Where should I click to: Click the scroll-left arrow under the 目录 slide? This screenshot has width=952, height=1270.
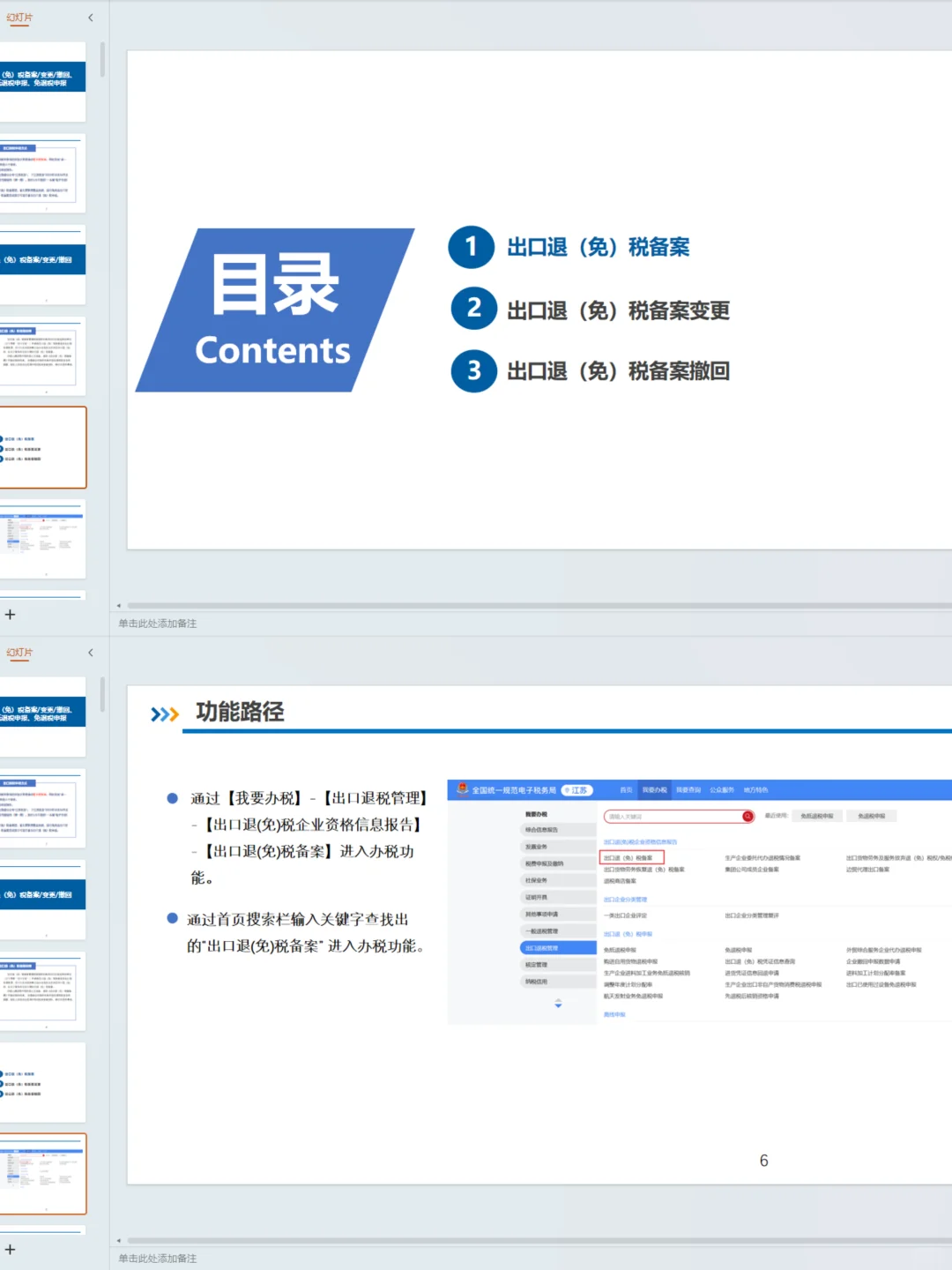point(119,606)
